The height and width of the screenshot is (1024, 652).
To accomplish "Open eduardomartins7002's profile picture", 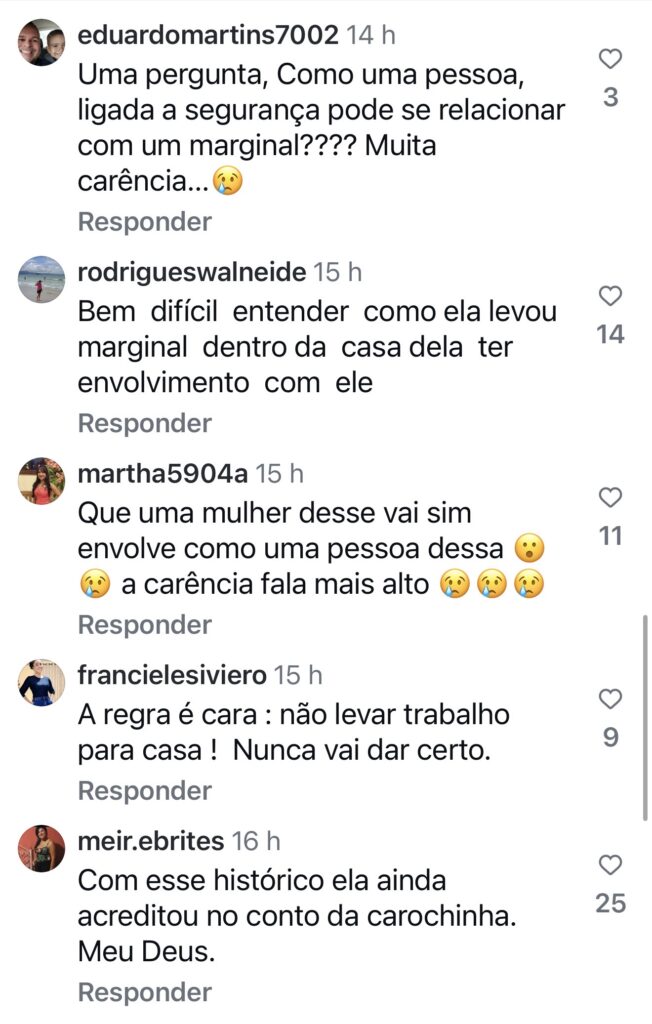I will pos(42,43).
